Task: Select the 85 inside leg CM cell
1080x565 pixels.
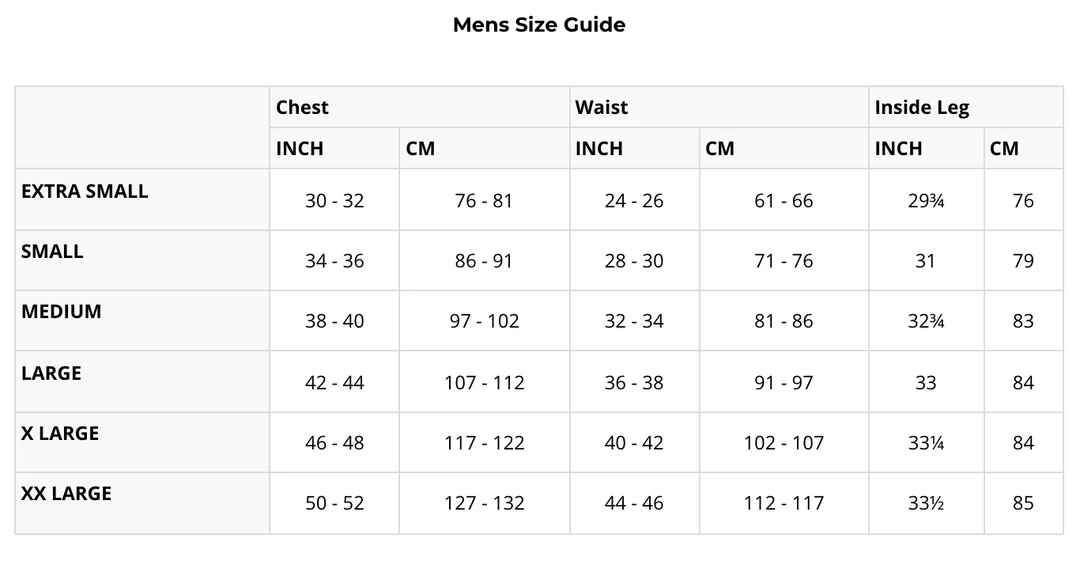Action: pos(1022,504)
